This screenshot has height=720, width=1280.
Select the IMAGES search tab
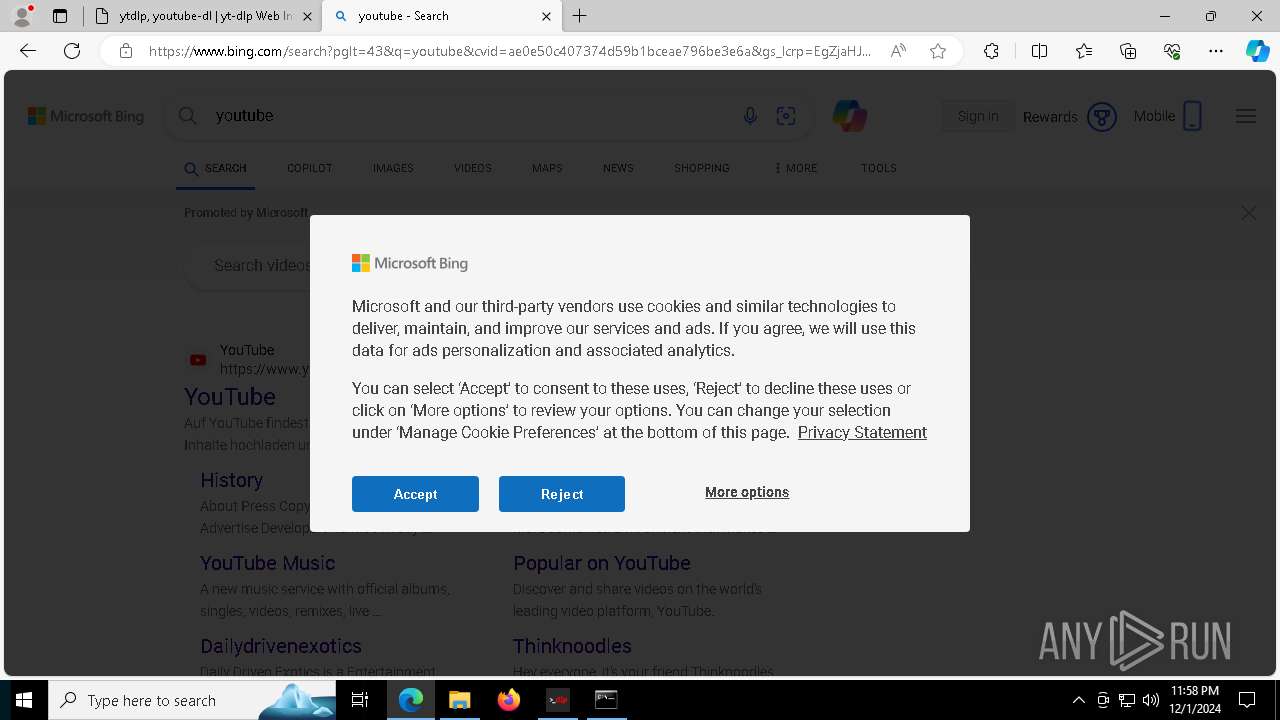[x=393, y=168]
